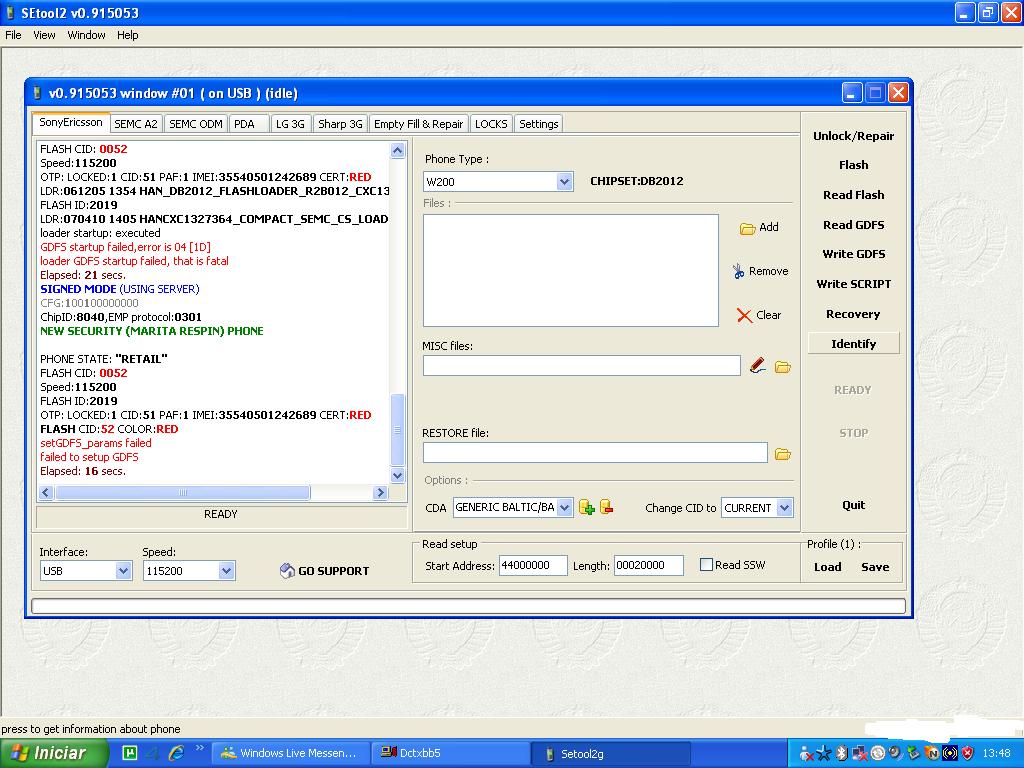Viewport: 1024px width, 768px height.
Task: Open MISC files browse folder icon
Action: tap(782, 367)
